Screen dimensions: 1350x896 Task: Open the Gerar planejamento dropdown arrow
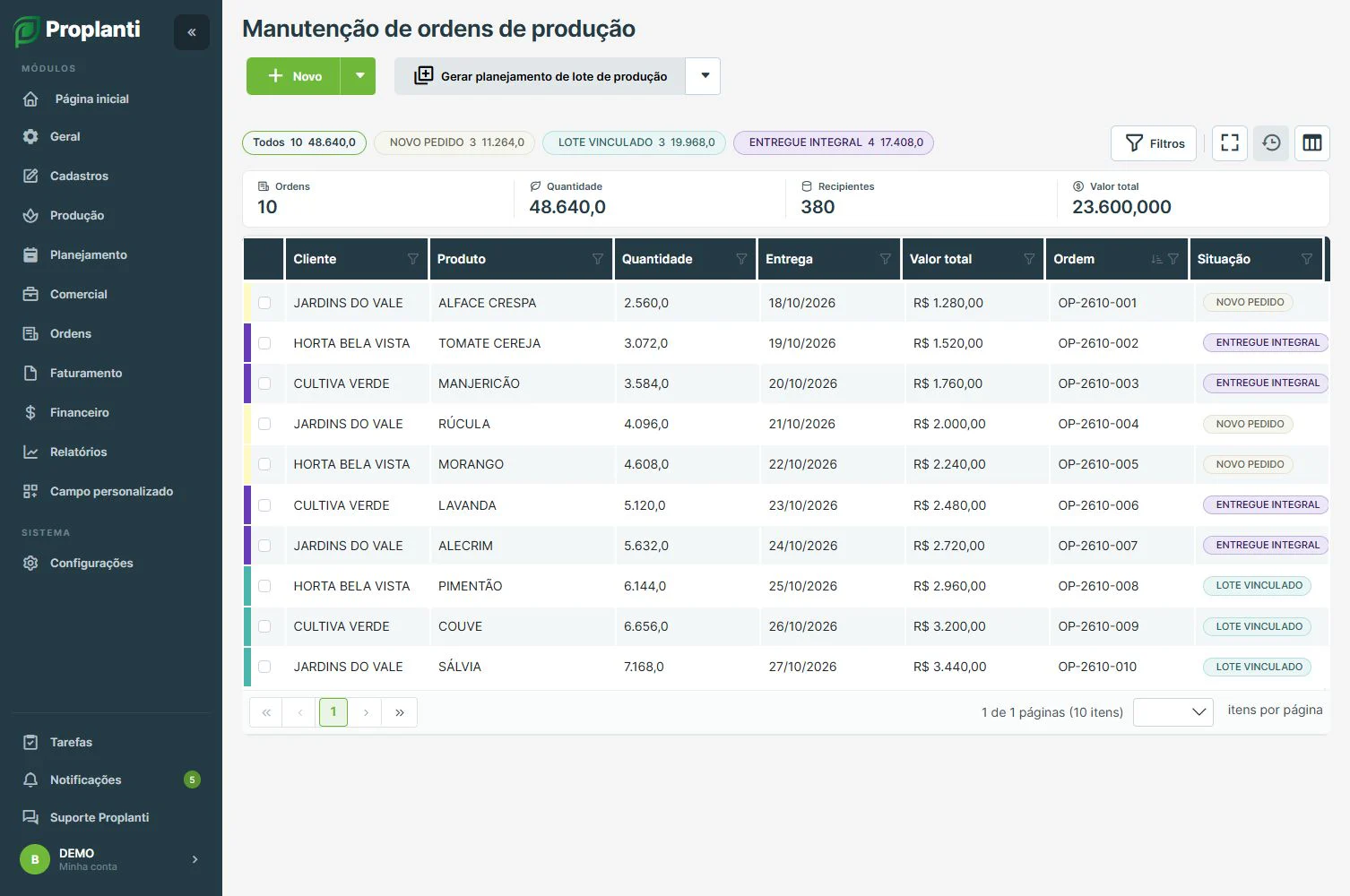[705, 76]
